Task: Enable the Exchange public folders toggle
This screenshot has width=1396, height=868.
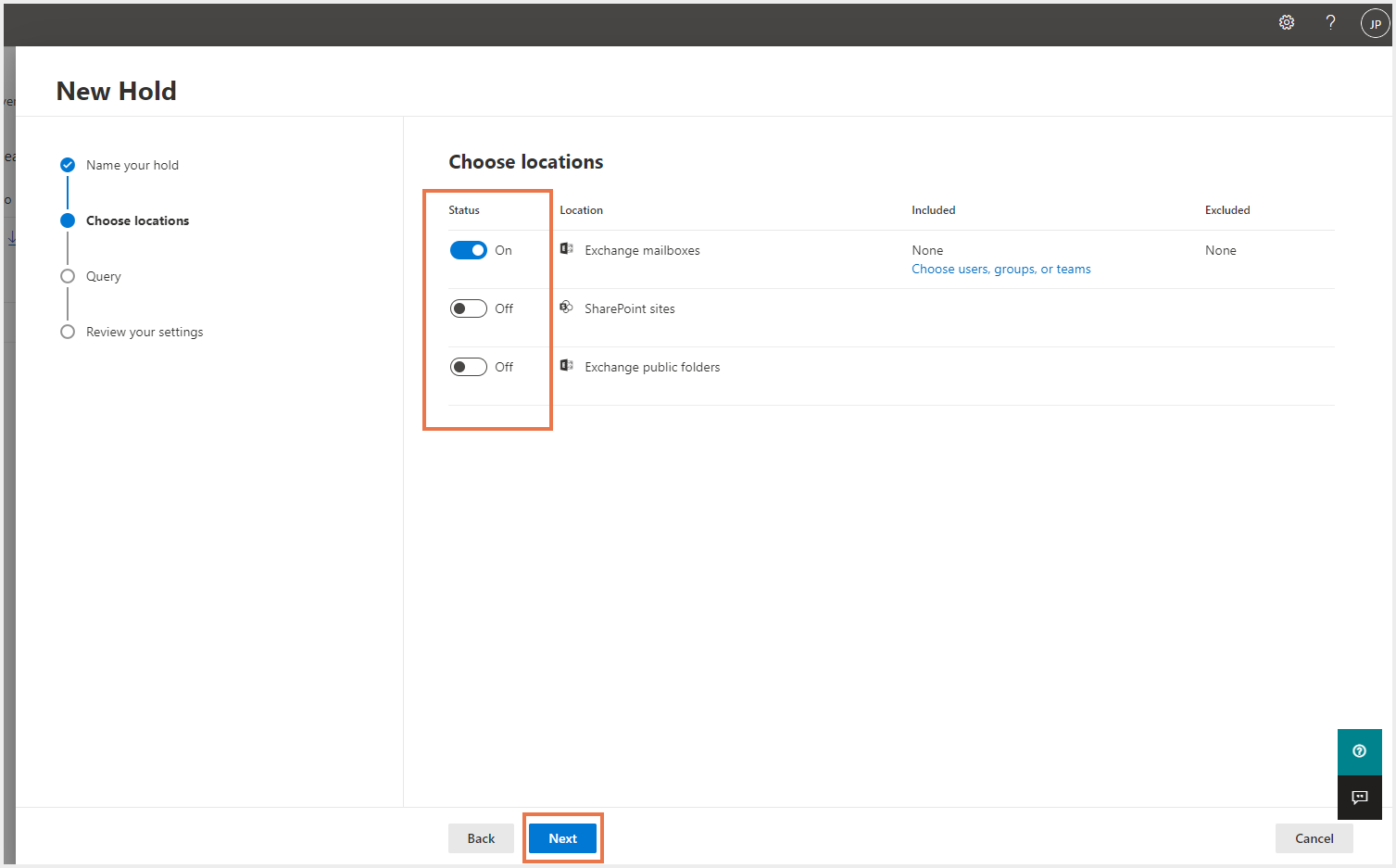Action: (x=469, y=367)
